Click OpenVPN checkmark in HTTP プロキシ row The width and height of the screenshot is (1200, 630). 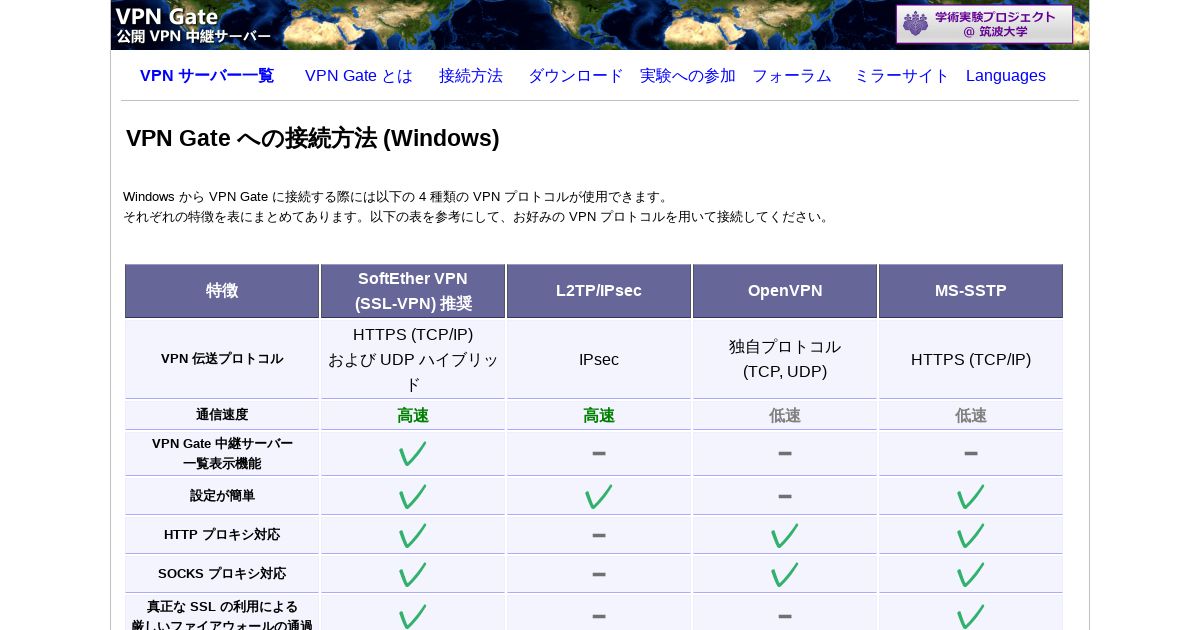(x=785, y=535)
